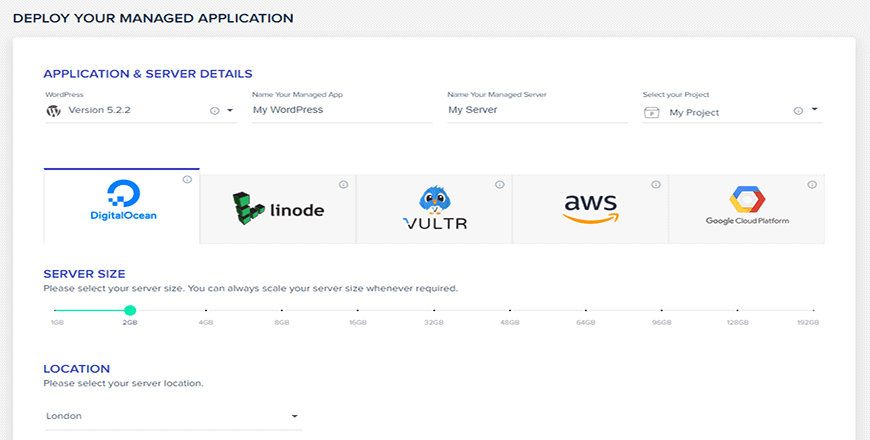
Task: Select the DigitalOcean provider tab
Action: [x=122, y=206]
